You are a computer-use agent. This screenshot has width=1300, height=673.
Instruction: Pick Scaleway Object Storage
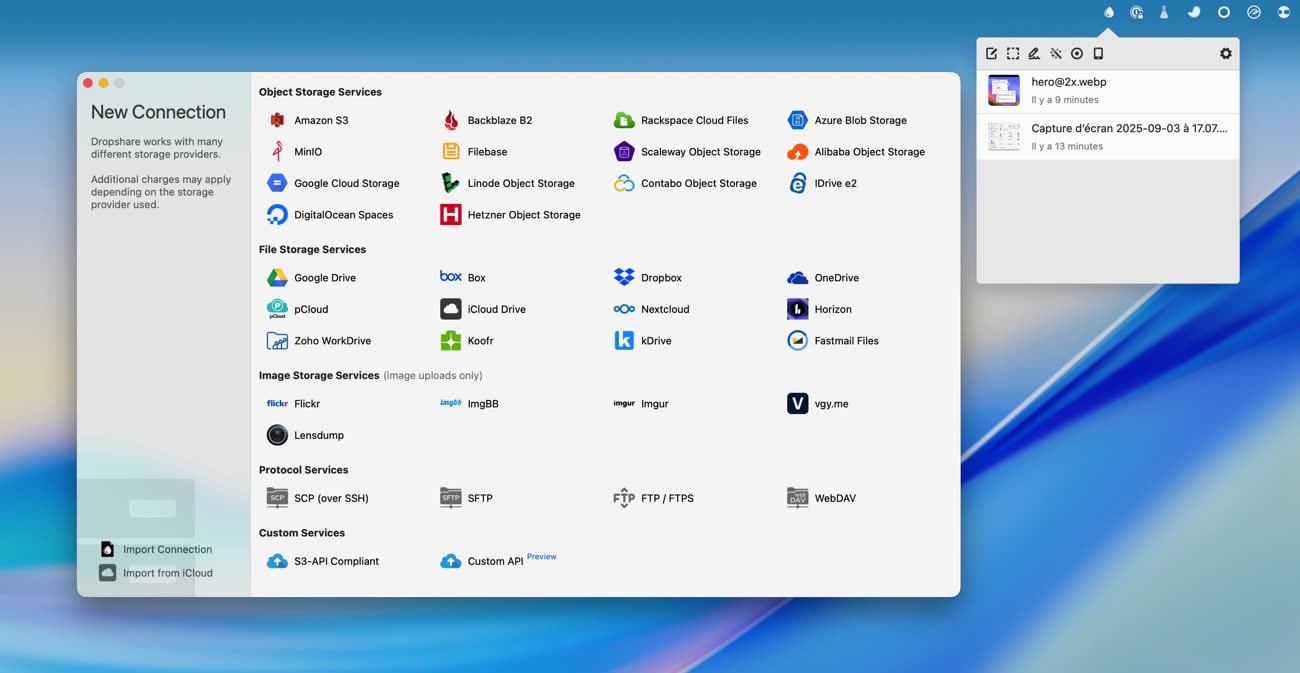tap(687, 152)
